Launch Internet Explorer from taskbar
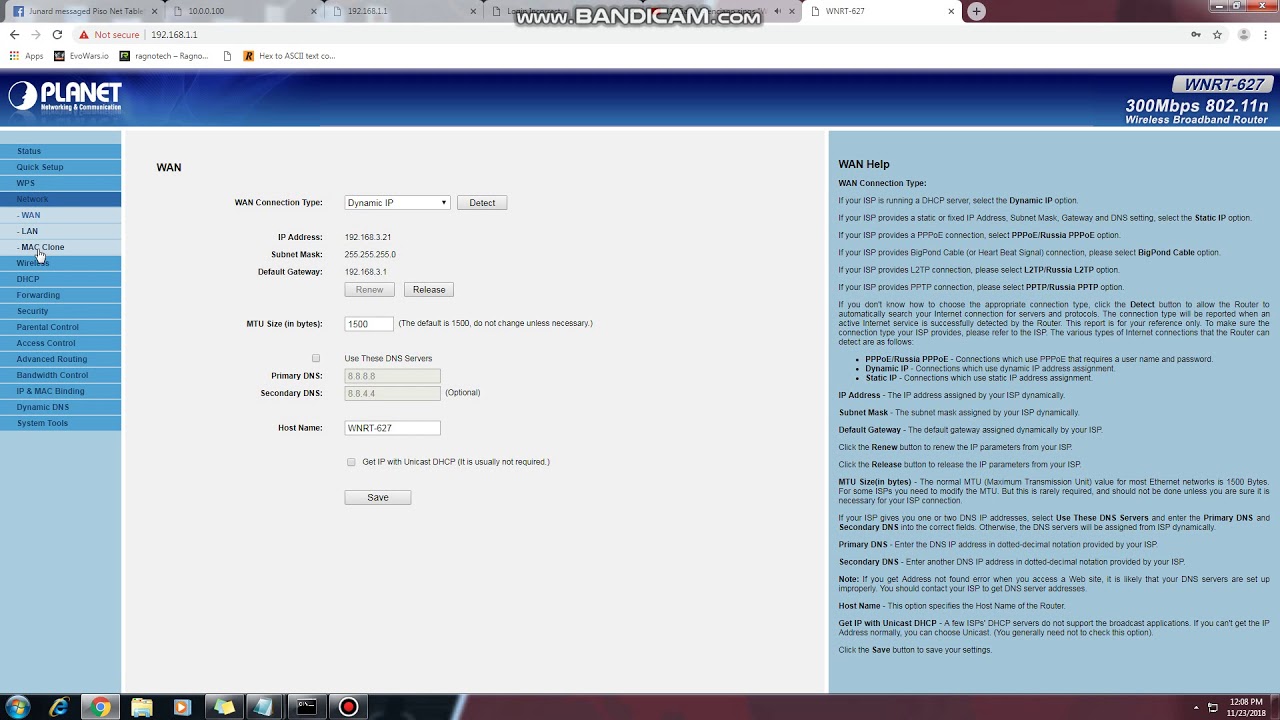 59,707
